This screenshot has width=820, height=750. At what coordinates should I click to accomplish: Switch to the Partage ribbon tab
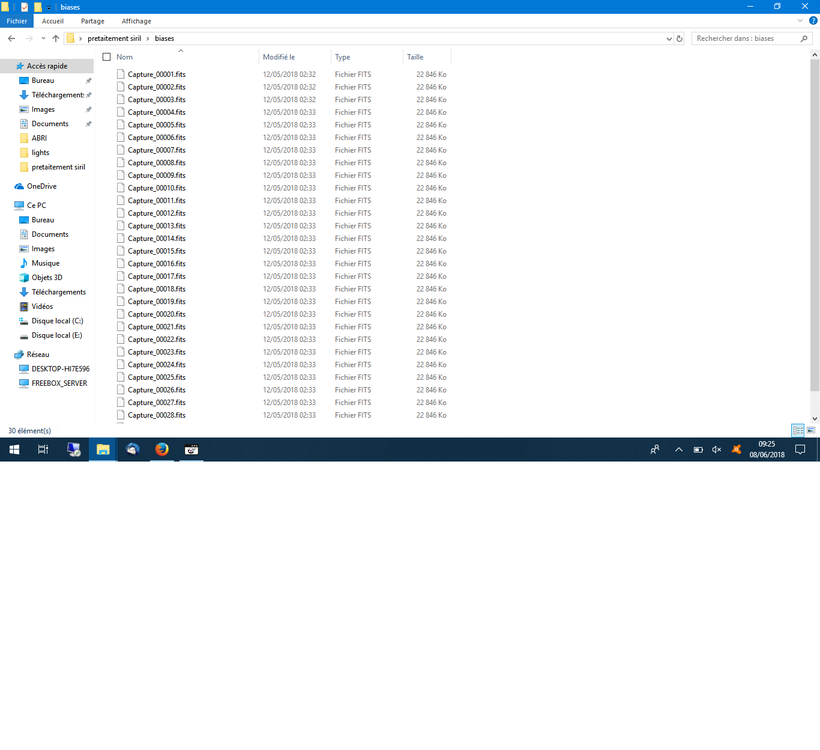pos(93,21)
